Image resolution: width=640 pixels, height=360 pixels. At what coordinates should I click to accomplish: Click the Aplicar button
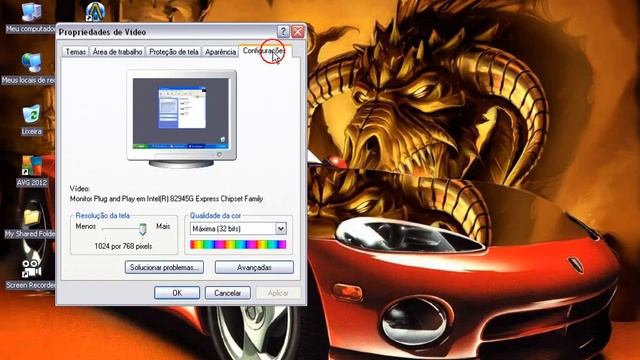coord(278,293)
